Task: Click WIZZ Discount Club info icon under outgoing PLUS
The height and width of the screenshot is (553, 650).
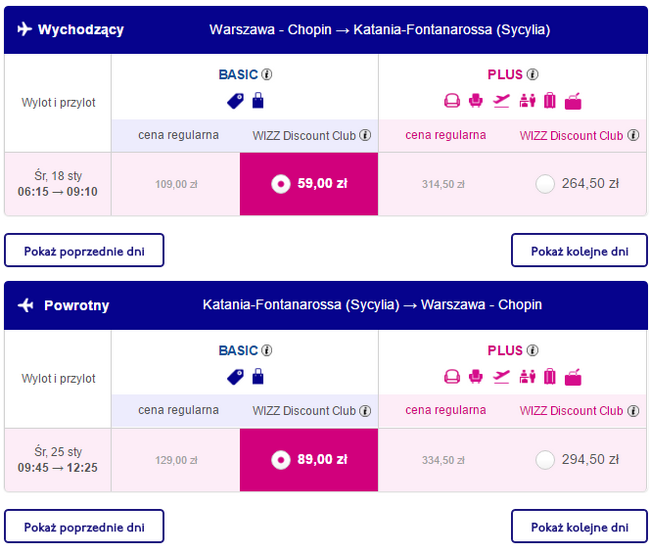Action: point(633,135)
